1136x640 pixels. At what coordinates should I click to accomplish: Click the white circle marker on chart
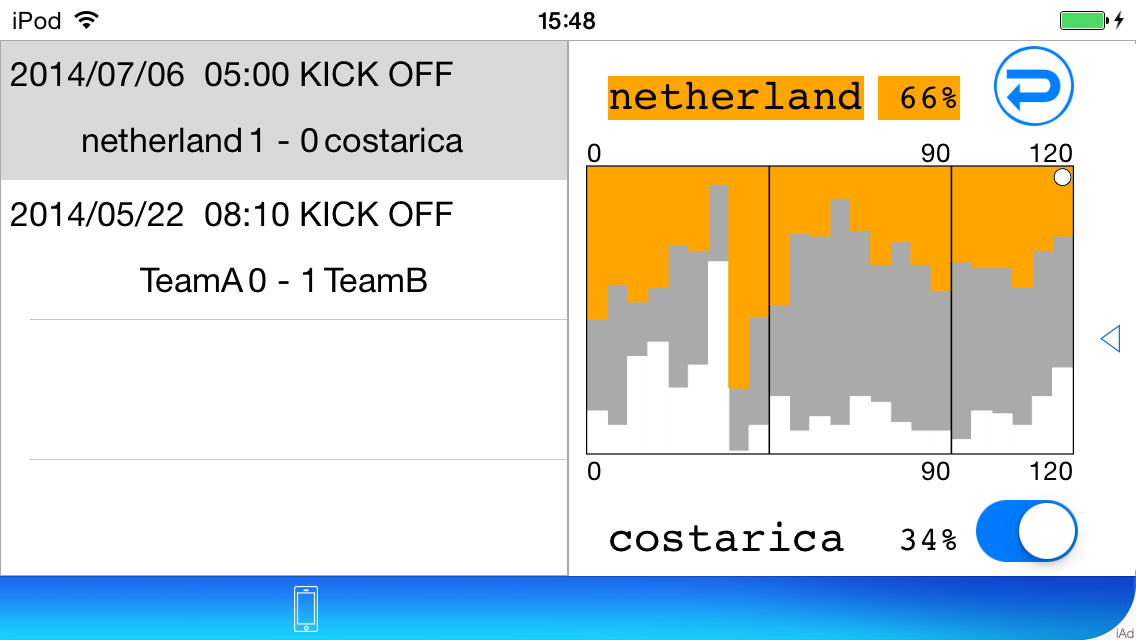point(1062,178)
